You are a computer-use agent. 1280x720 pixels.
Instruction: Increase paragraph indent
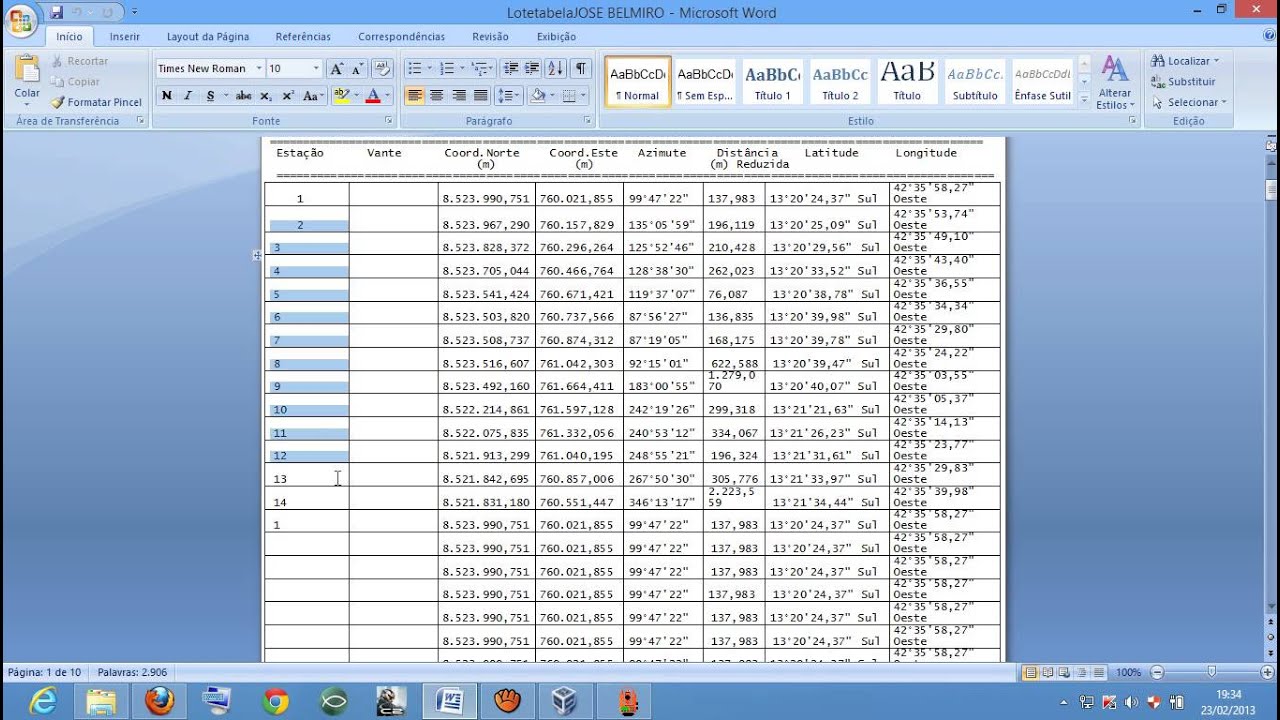coord(532,69)
